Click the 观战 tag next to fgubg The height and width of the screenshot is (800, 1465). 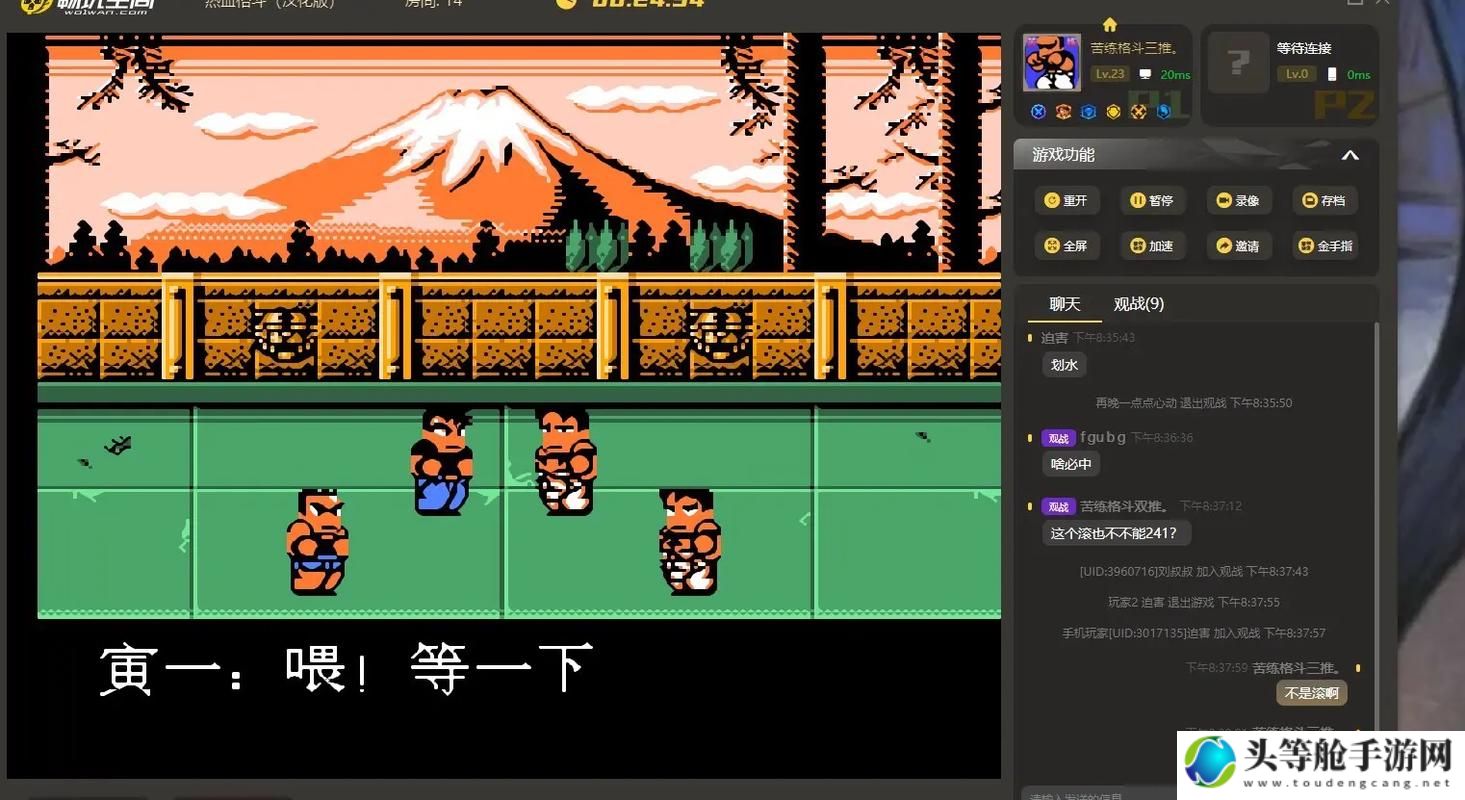(1058, 438)
